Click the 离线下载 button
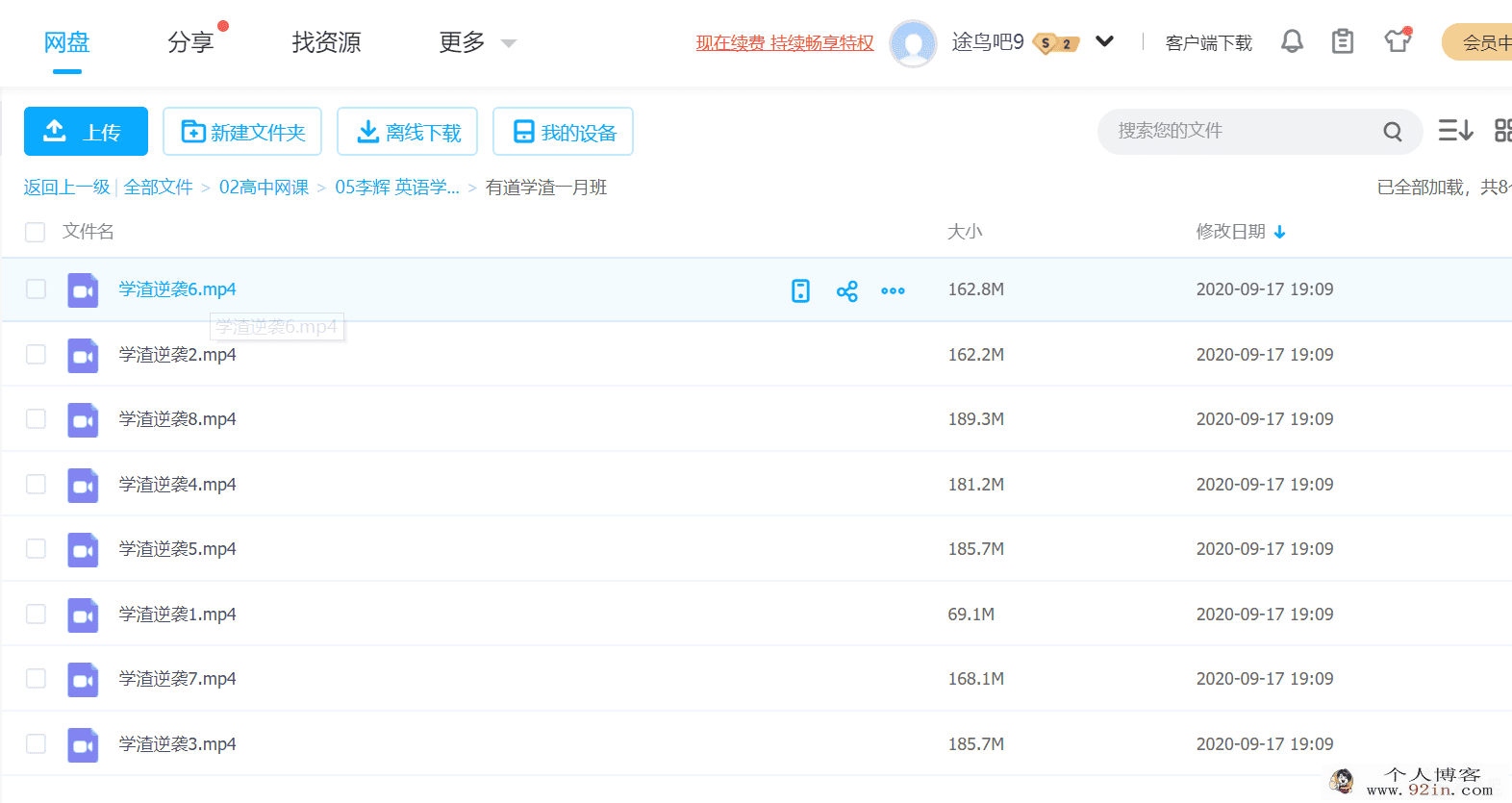Image resolution: width=1512 pixels, height=803 pixels. pyautogui.click(x=407, y=131)
